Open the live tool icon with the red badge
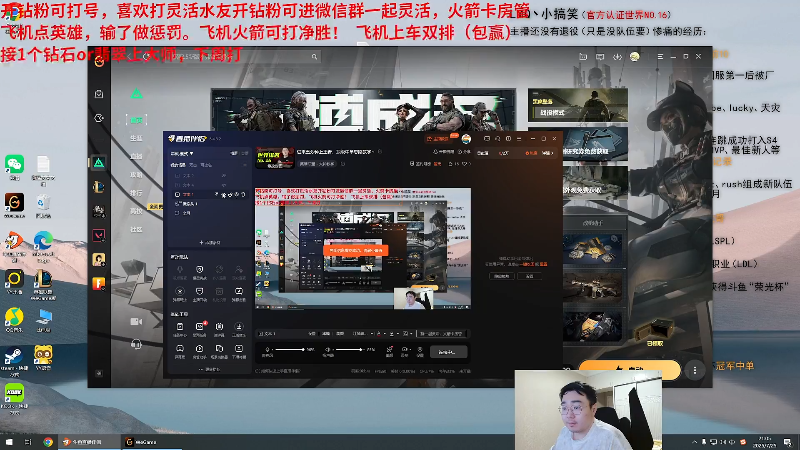The image size is (800, 450). coord(199,329)
